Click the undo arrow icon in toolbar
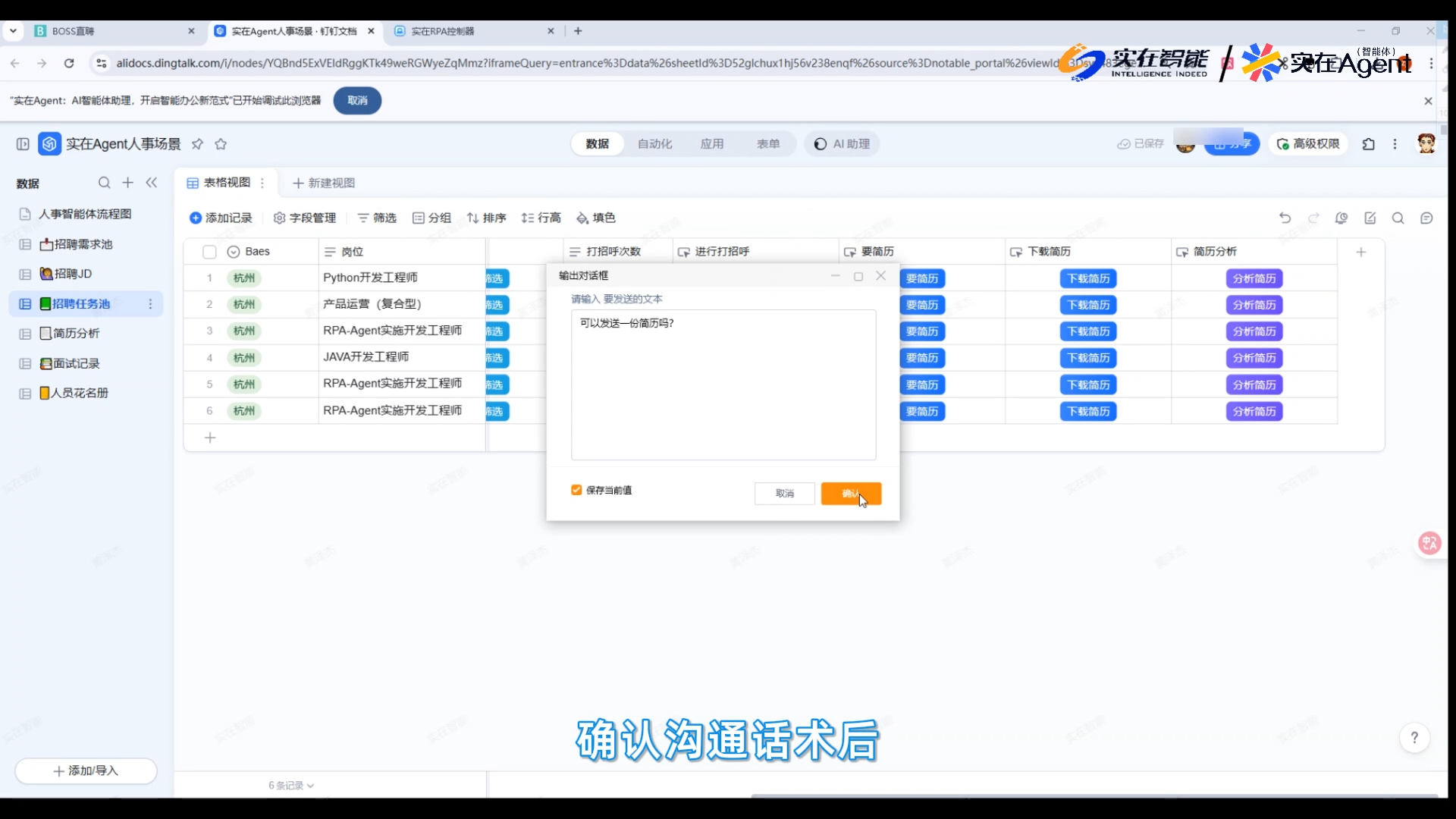The width and height of the screenshot is (1456, 819). click(1285, 218)
